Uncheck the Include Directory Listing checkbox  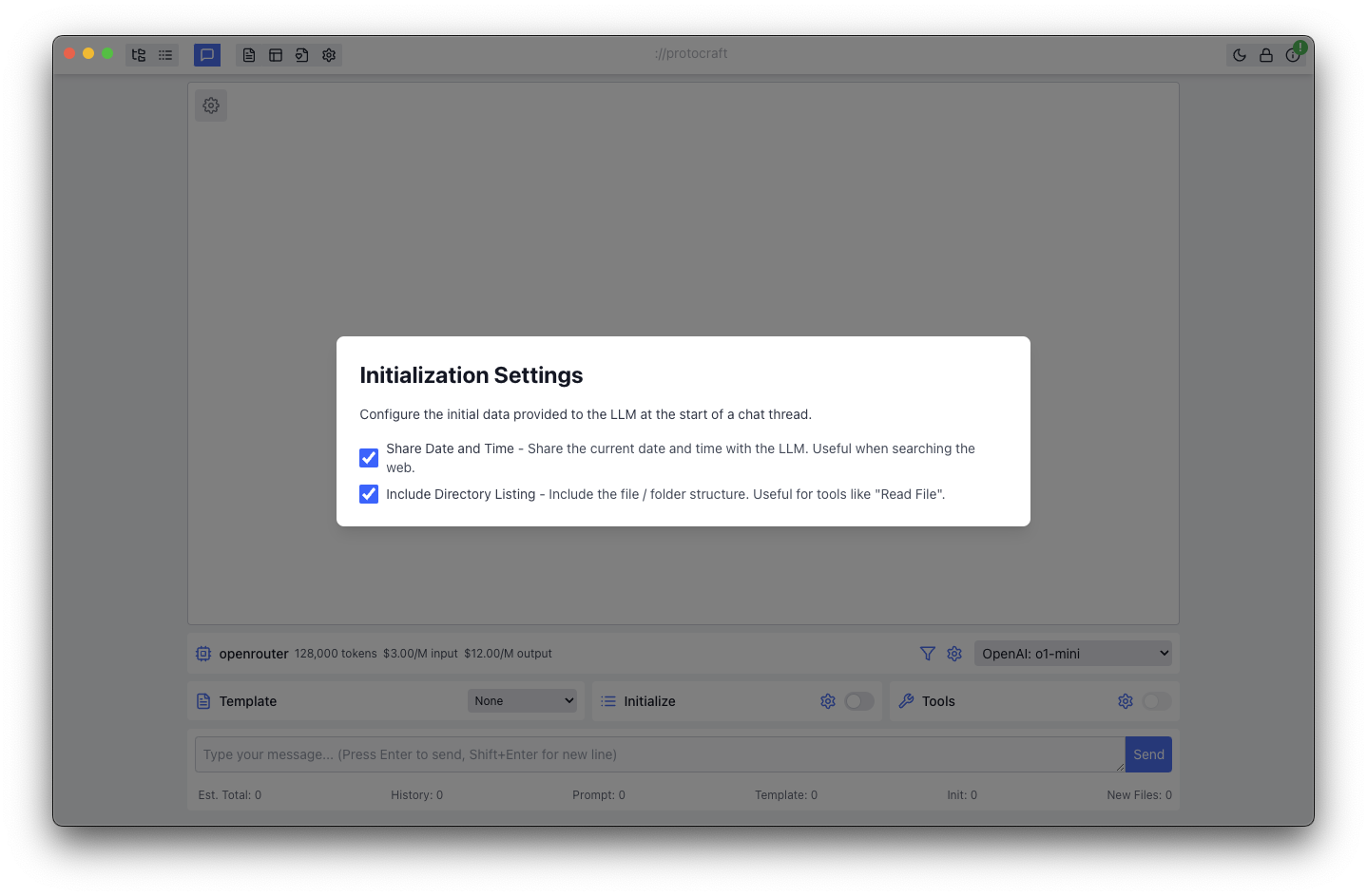click(x=369, y=494)
